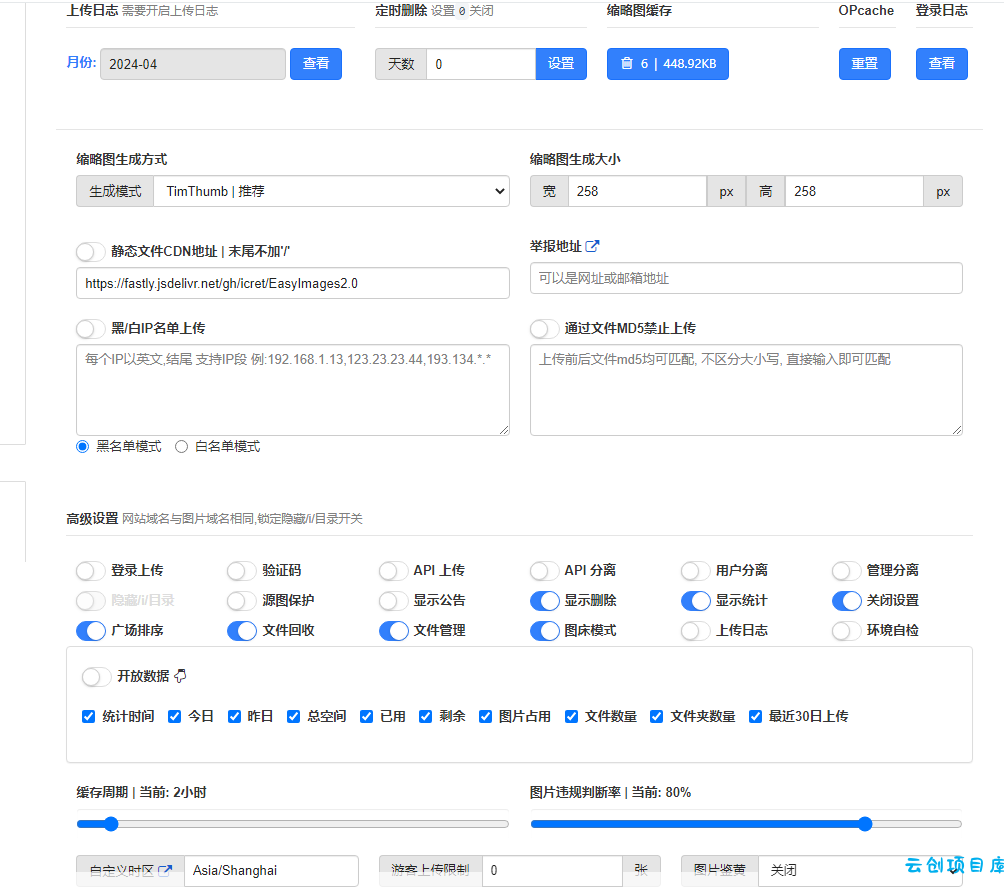1004x890 pixels.
Task: Uncheck the last 30 days upload checkbox
Action: [756, 716]
